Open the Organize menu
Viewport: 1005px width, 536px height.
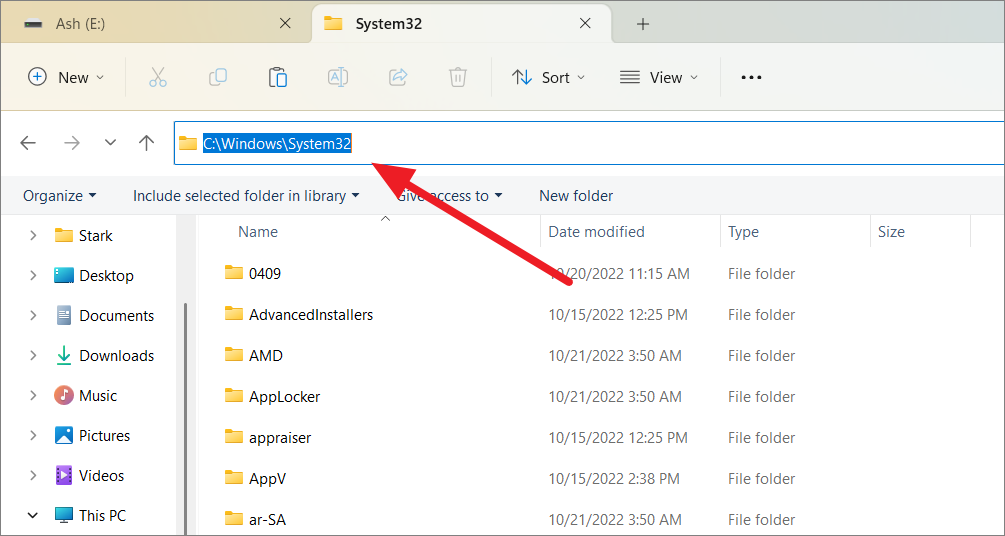(x=60, y=196)
